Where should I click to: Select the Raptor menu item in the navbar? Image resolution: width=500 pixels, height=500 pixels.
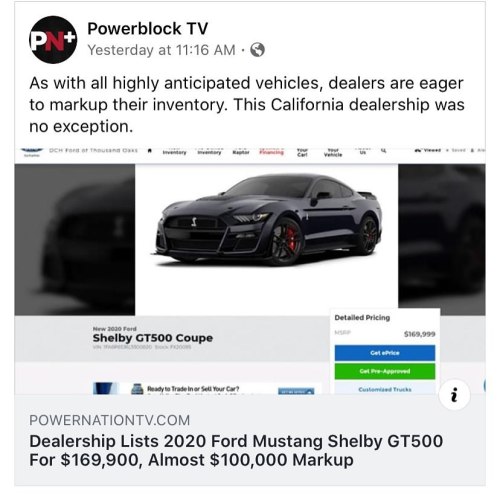pos(241,152)
